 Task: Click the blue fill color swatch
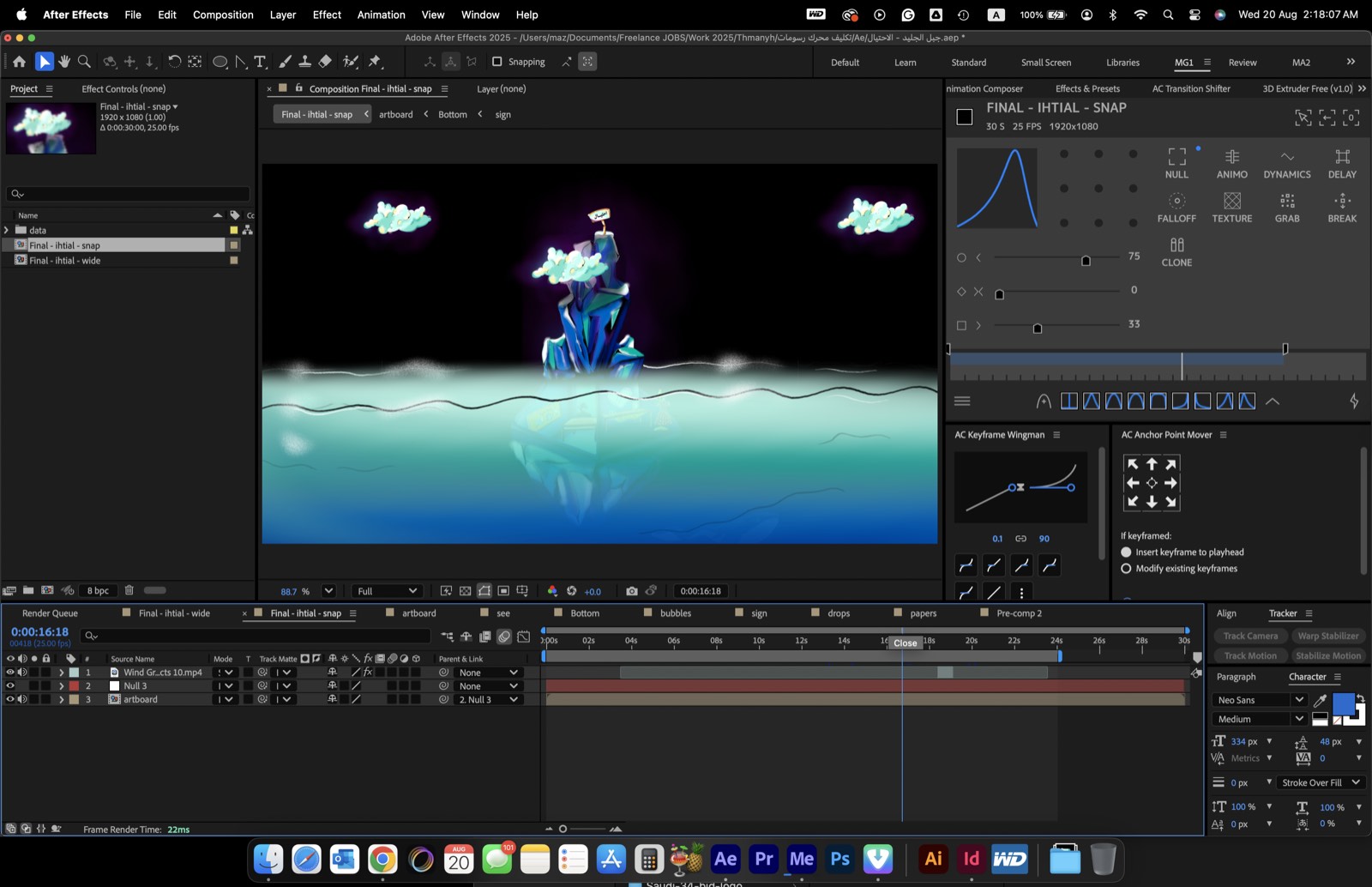point(1343,704)
